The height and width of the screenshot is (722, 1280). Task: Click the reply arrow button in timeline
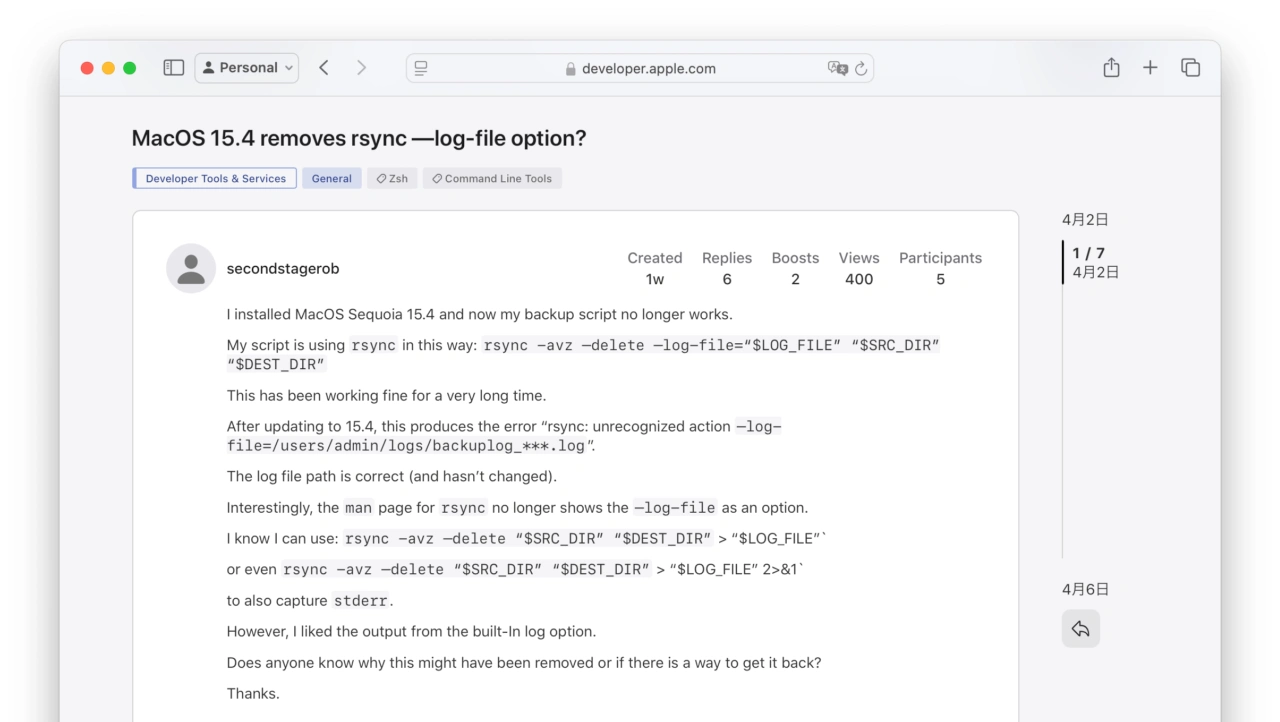tap(1080, 629)
